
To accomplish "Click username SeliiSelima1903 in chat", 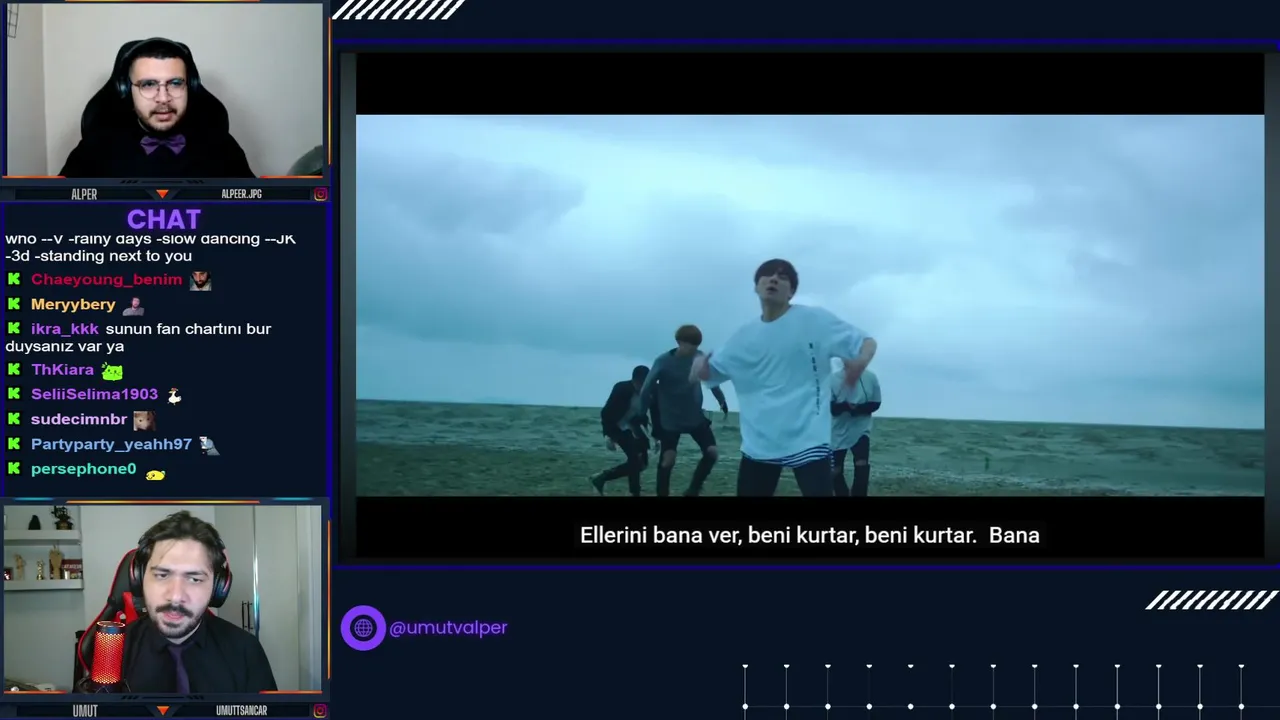I will [94, 395].
